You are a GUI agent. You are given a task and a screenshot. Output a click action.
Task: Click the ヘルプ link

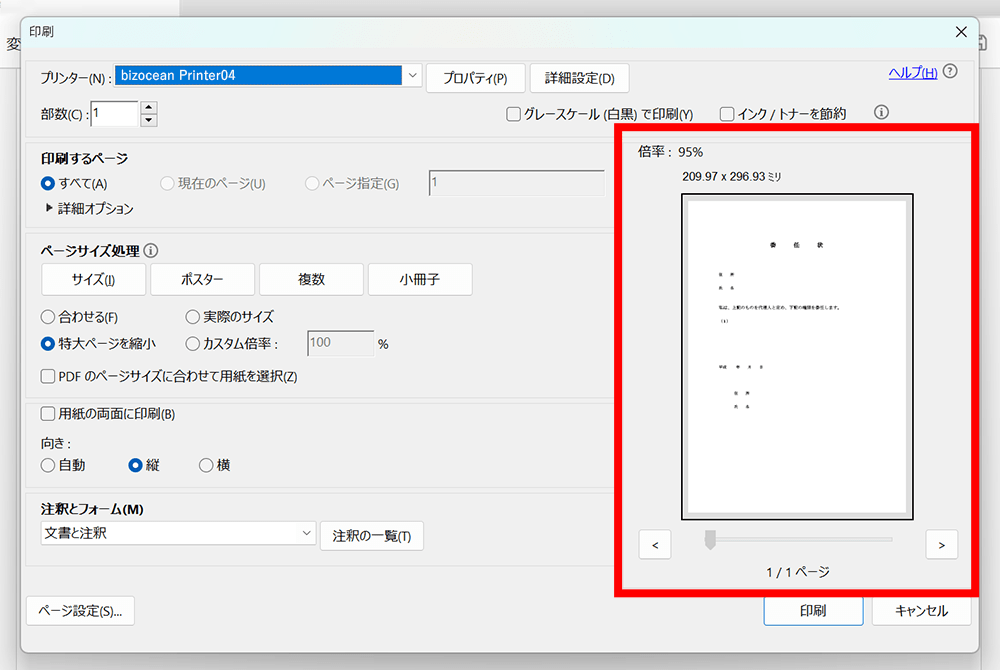[x=913, y=73]
